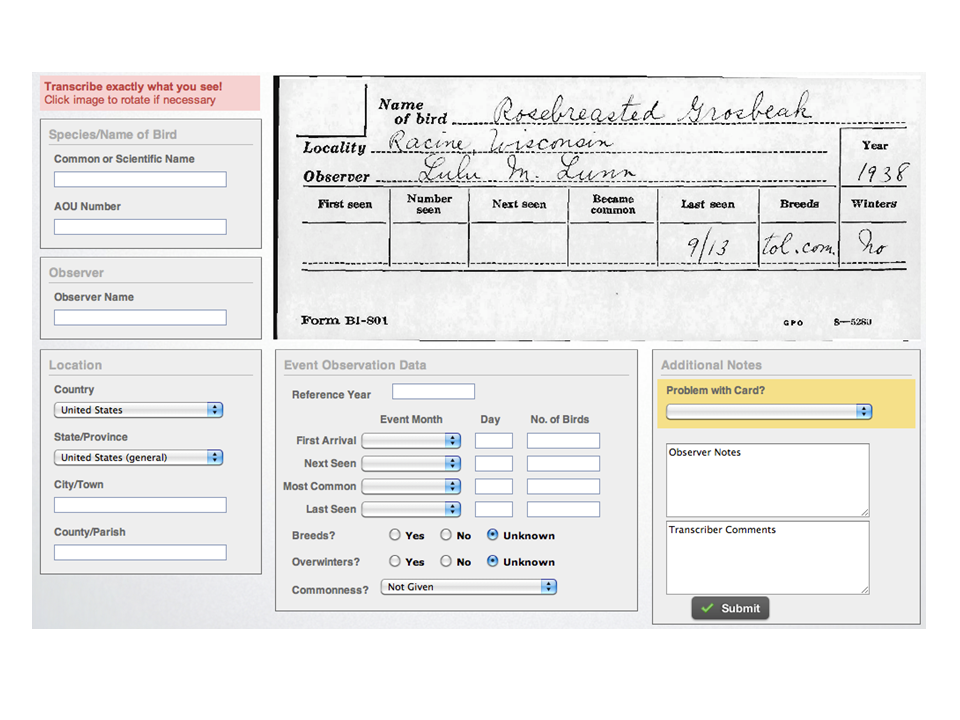
Task: Click the AOU Number field
Action: click(139, 227)
